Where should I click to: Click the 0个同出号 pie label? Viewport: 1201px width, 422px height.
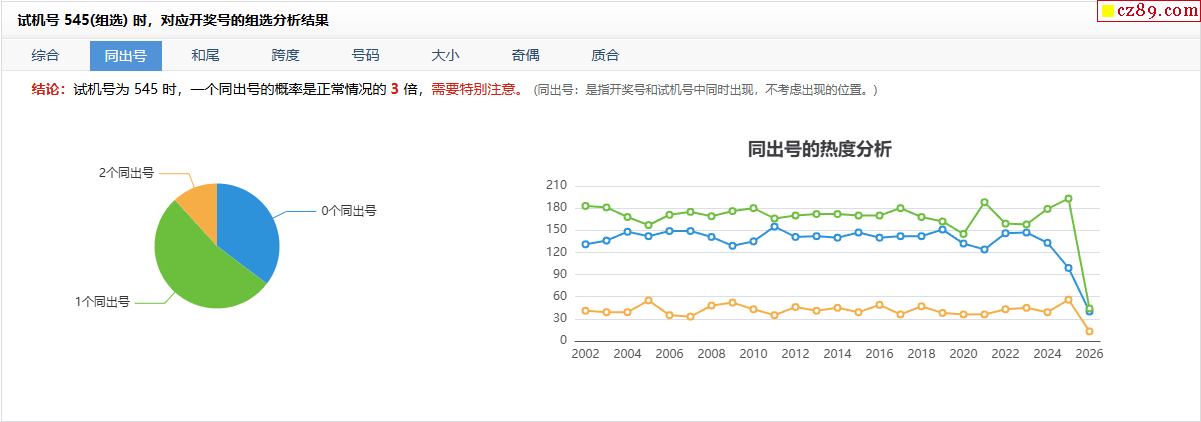[x=348, y=211]
